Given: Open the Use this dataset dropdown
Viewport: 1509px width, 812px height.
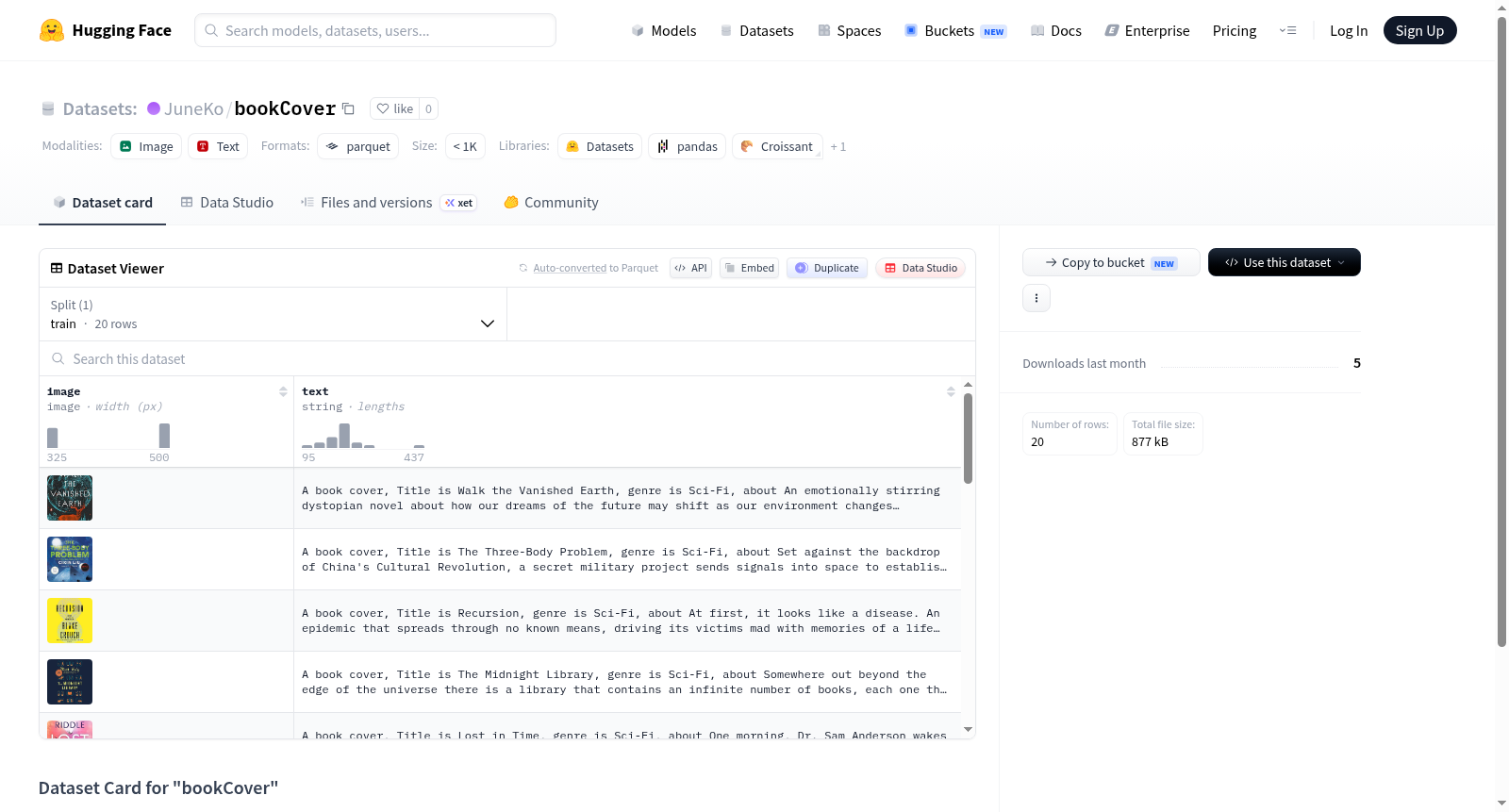Looking at the screenshot, I should point(1285,262).
